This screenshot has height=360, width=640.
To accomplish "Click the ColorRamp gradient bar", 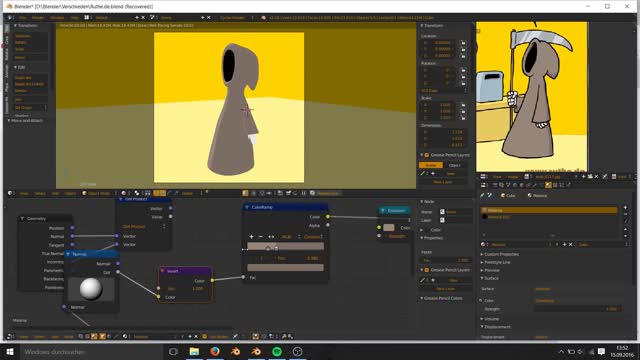I will pos(285,247).
